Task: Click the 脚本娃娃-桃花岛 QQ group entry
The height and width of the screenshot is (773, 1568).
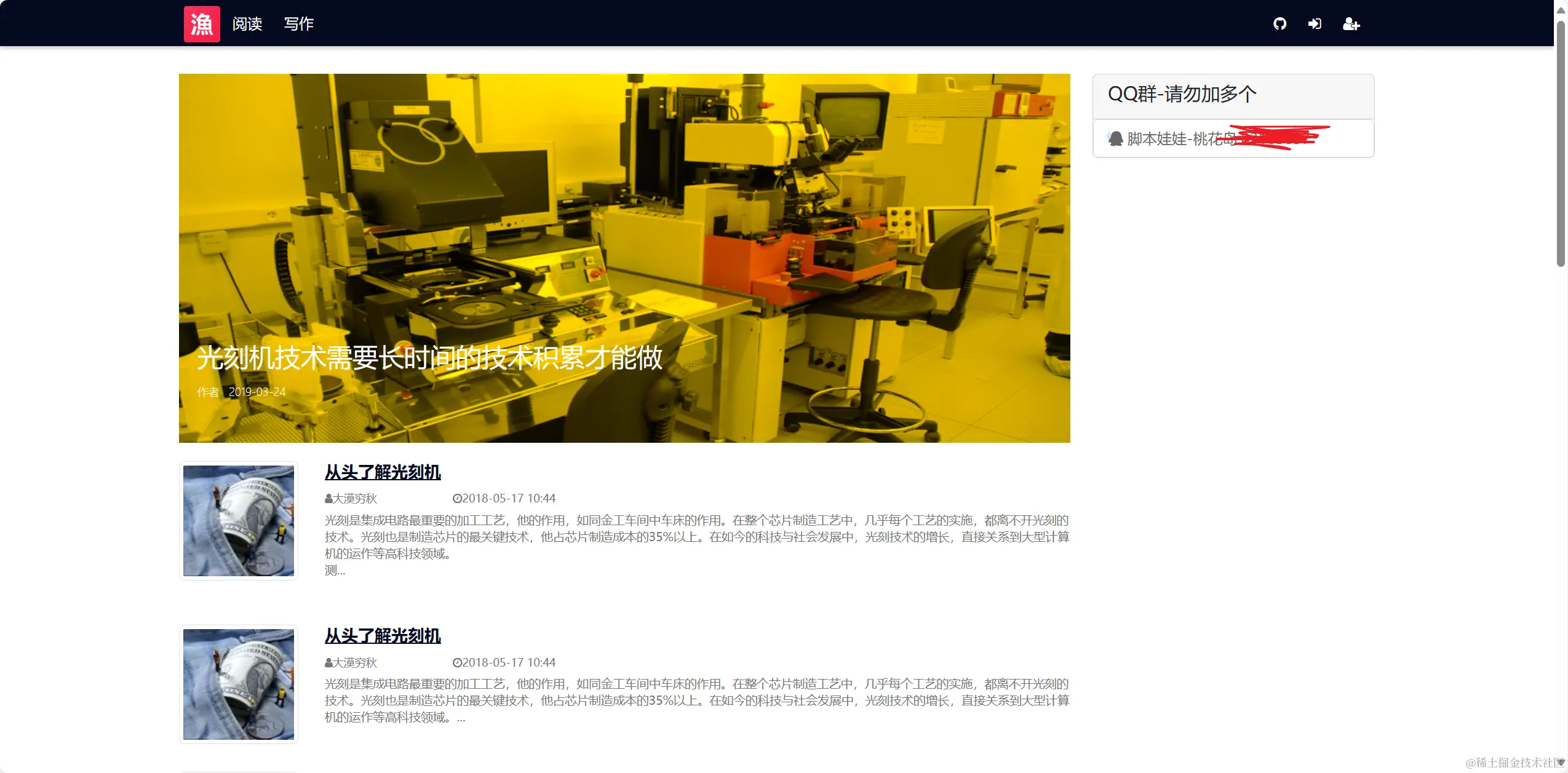Action: 1181,139
